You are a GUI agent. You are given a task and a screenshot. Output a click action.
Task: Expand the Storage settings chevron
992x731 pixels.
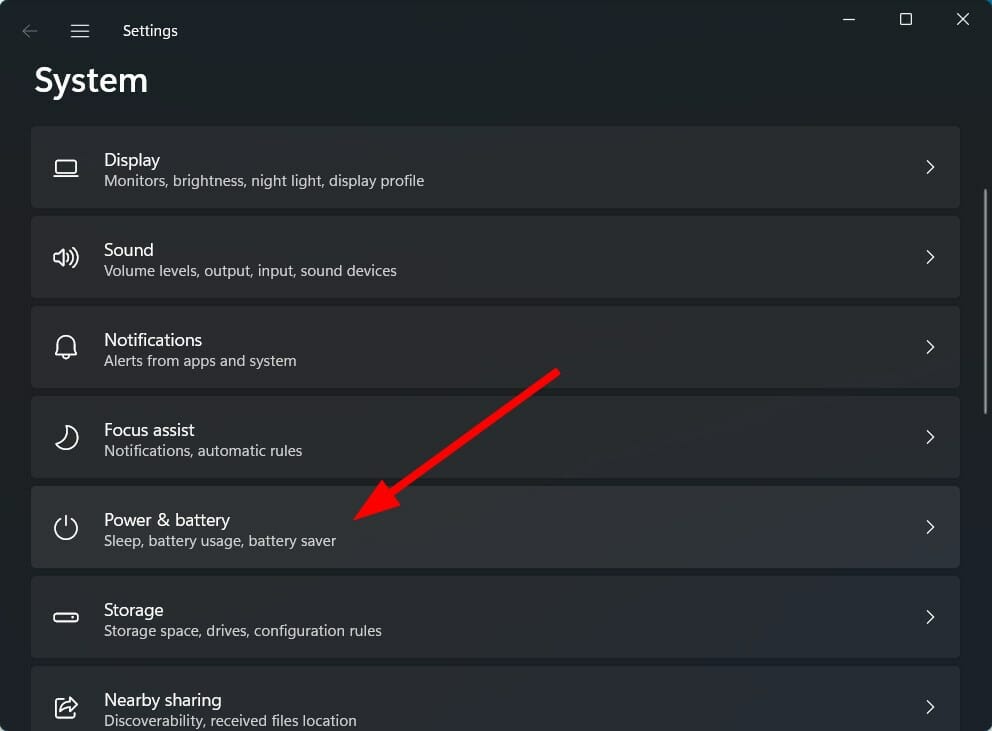[930, 617]
